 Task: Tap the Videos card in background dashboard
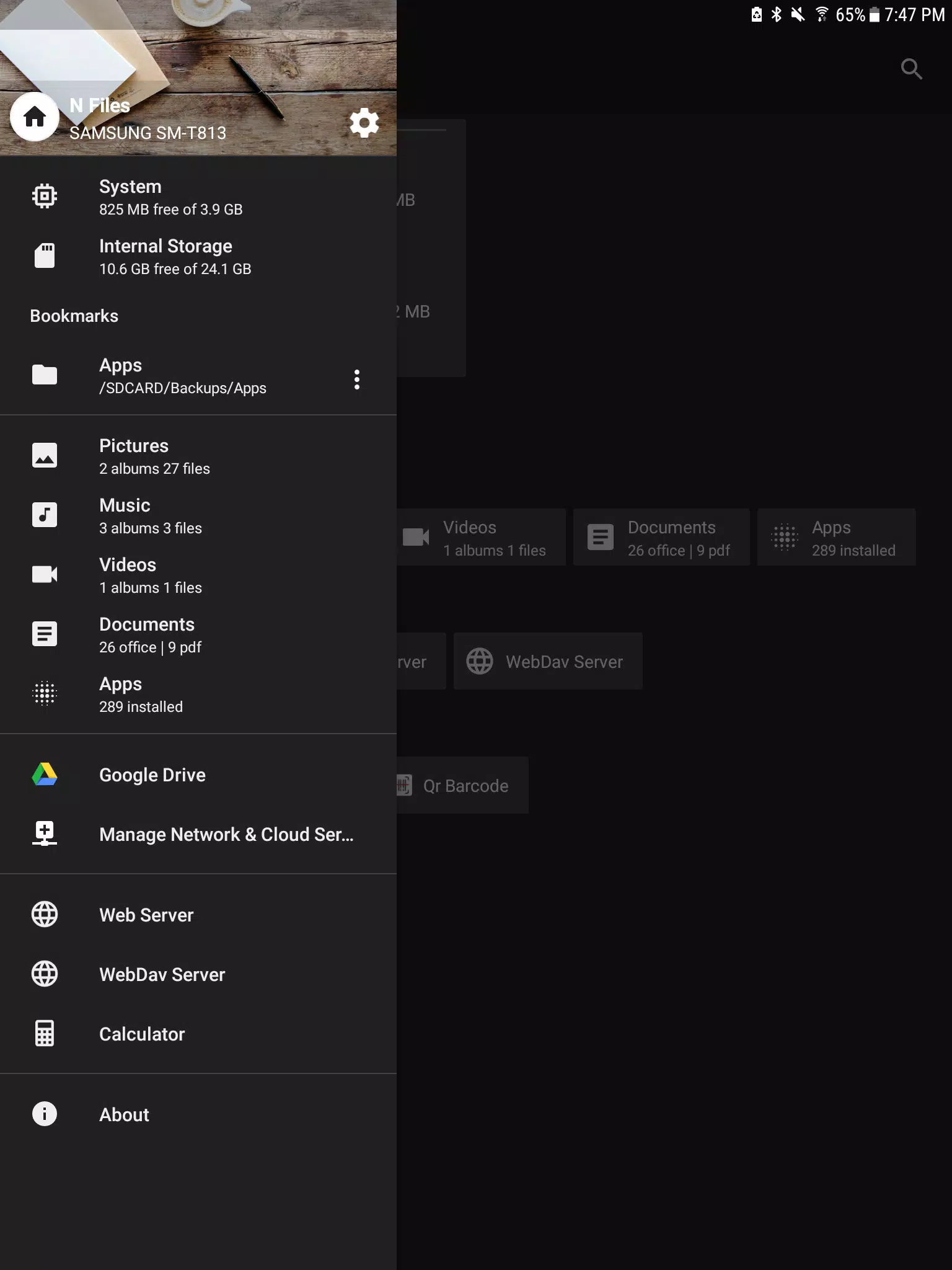481,537
